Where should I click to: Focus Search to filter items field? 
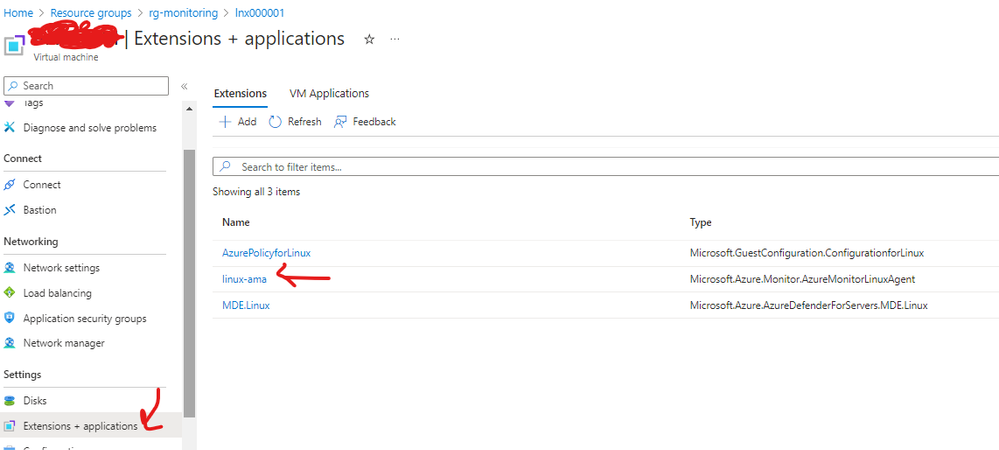tap(606, 167)
